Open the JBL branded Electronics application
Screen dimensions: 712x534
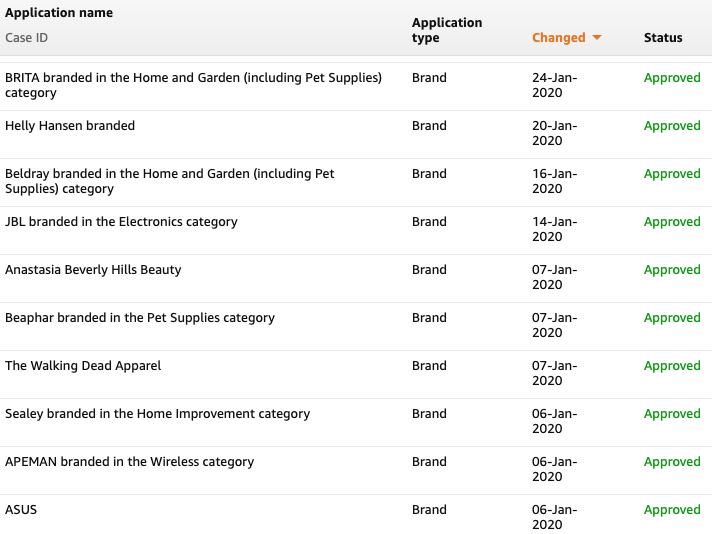121,222
